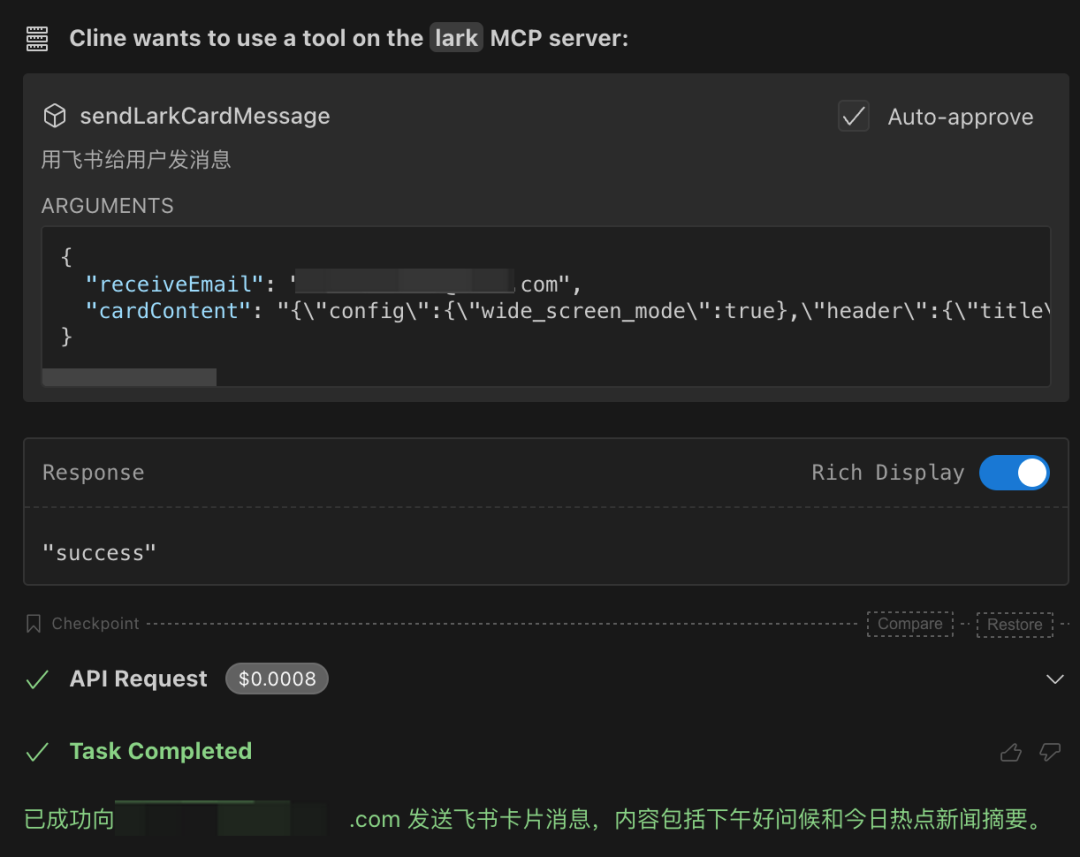This screenshot has height=857, width=1080.
Task: Click the 用飞书给用户发消息 tool description
Action: pyautogui.click(x=136, y=160)
